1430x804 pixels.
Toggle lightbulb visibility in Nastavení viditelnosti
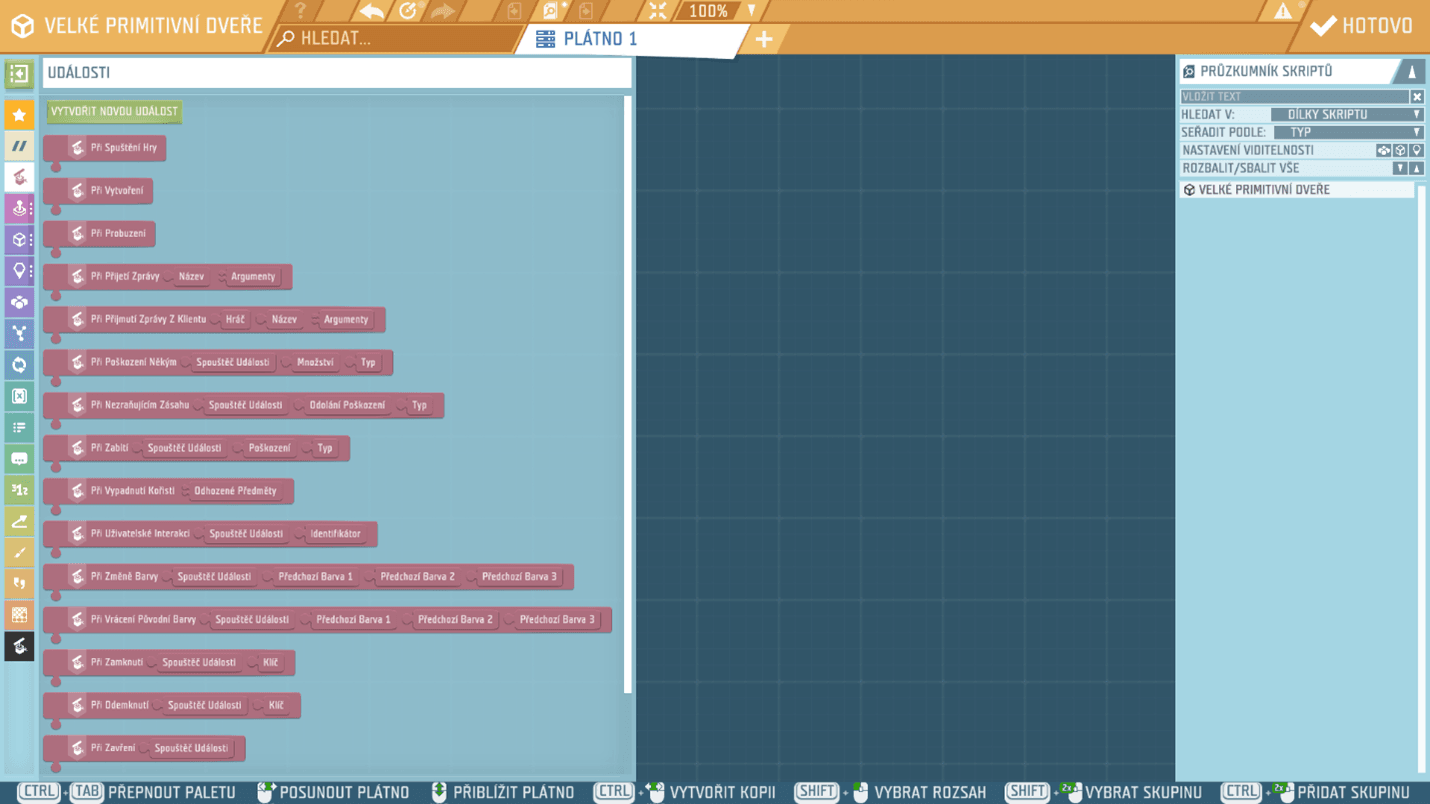click(1416, 150)
